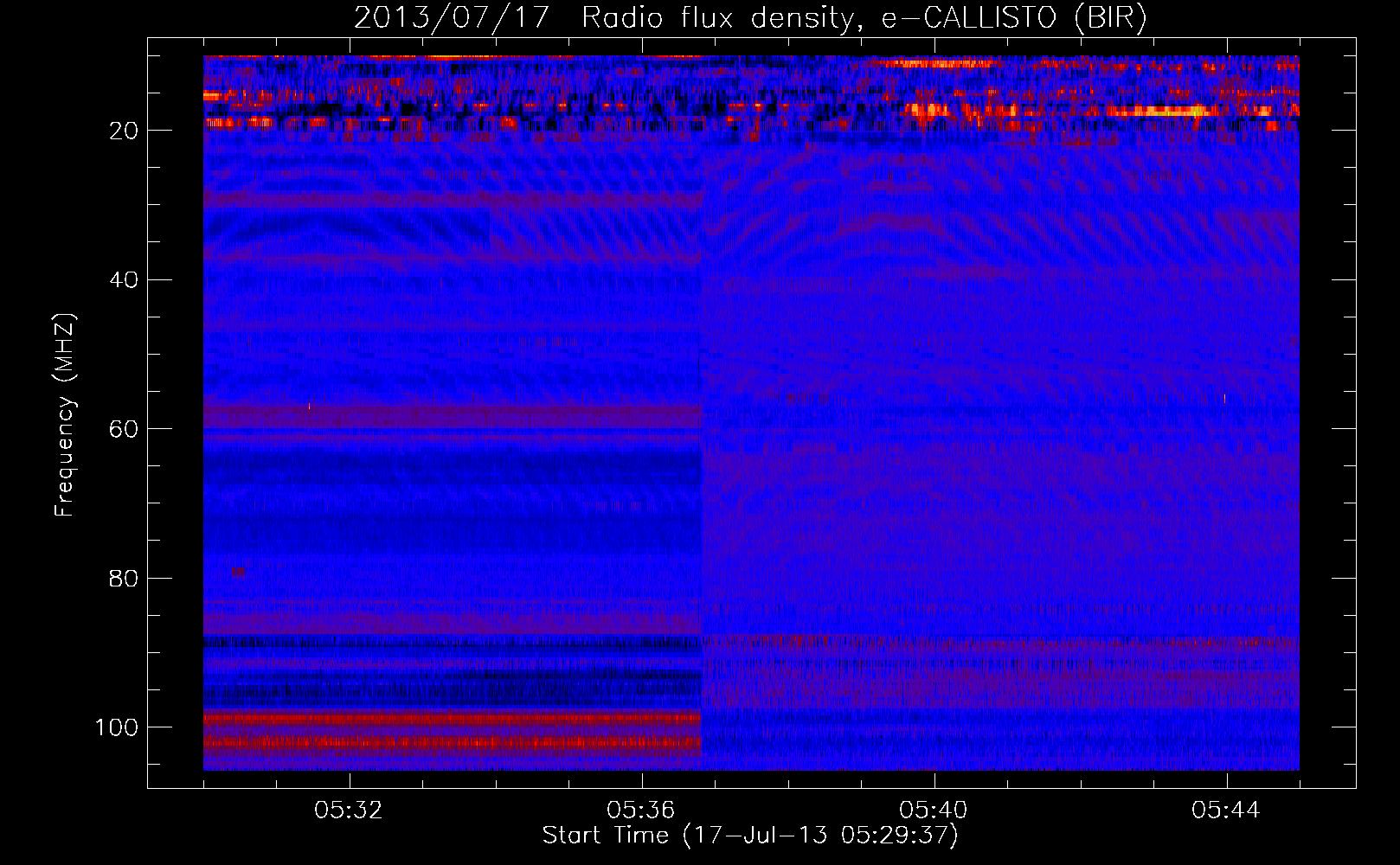1400x865 pixels.
Task: Click the "Frequency (MHZ)" y-axis label
Action: point(66,414)
